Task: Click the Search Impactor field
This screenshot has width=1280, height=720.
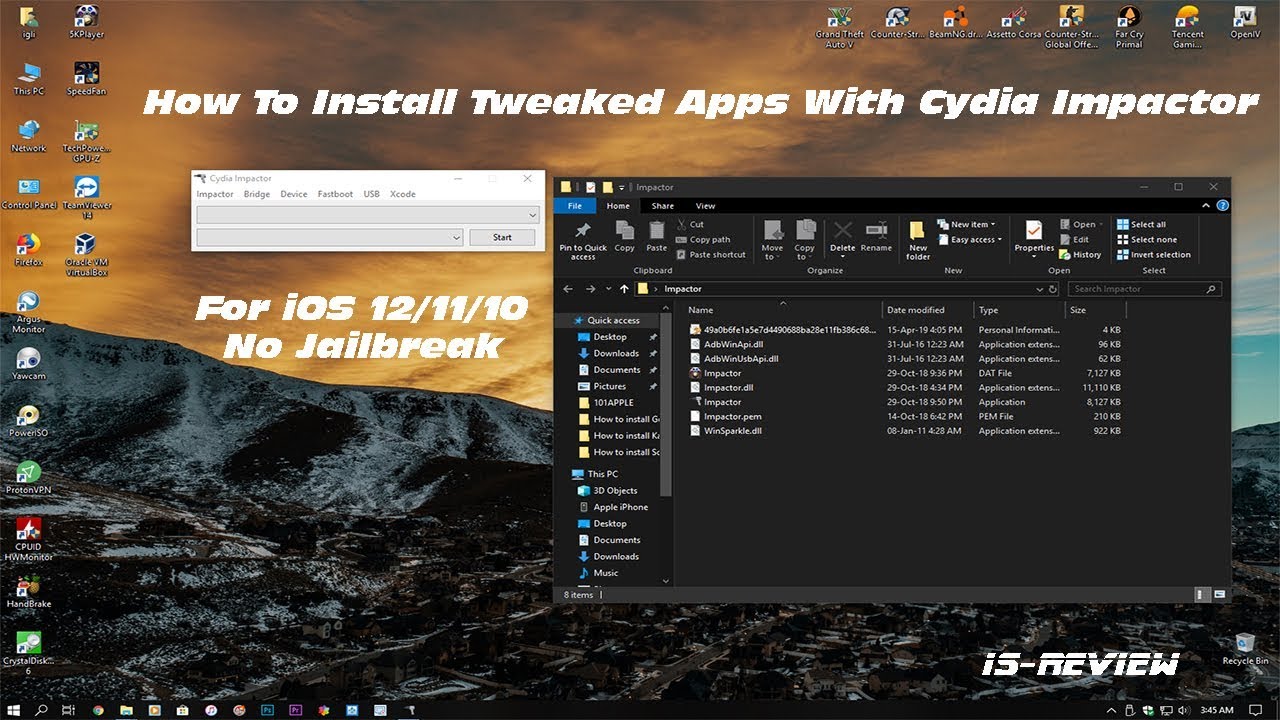Action: click(x=1144, y=289)
